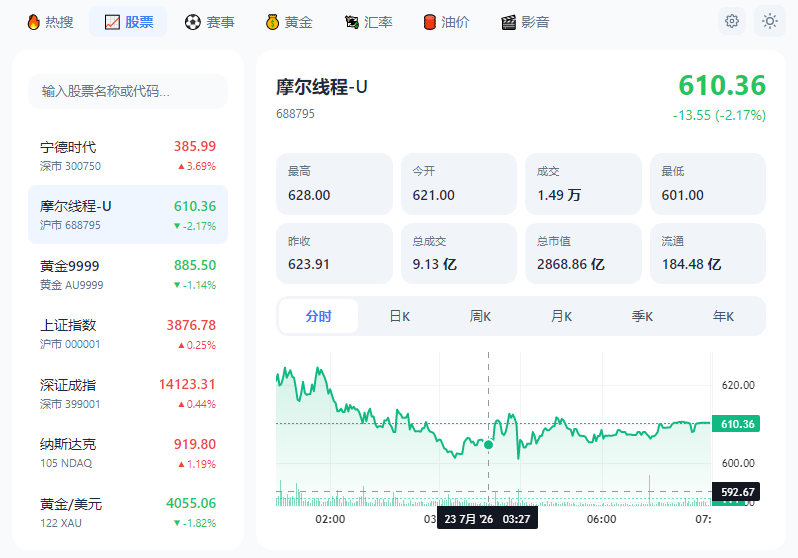
Task: Open the 黄金 tab
Action: pos(289,22)
